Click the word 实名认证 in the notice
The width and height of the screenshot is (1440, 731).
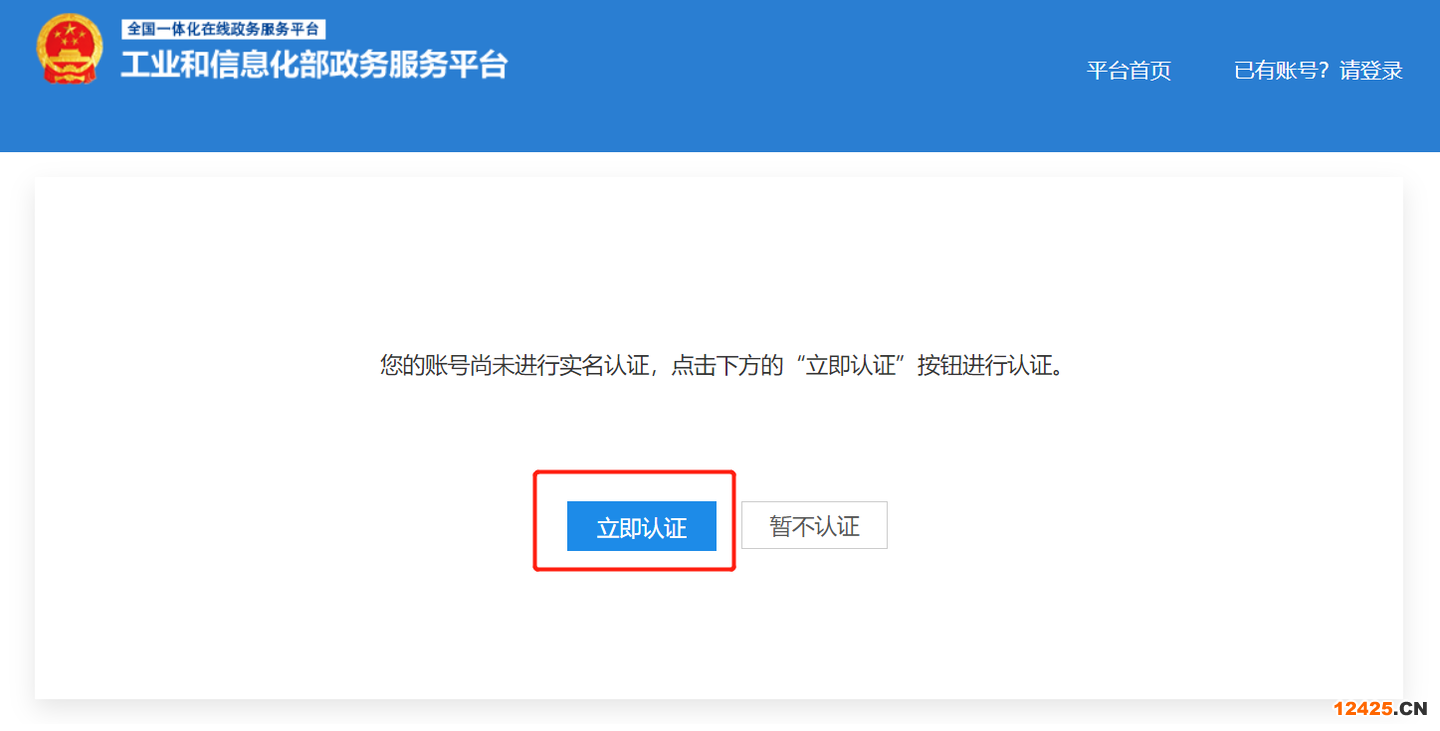(604, 365)
